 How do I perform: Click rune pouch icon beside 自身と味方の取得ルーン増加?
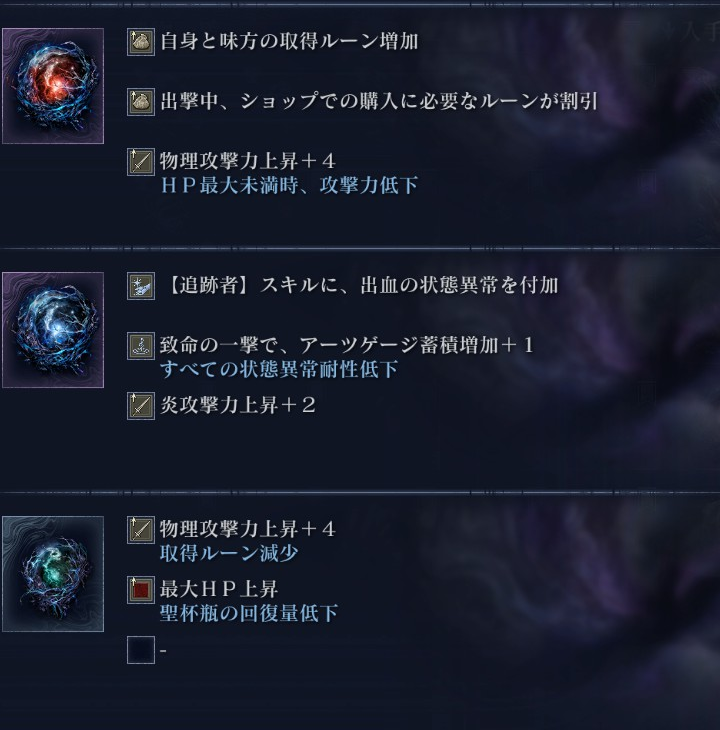[141, 42]
